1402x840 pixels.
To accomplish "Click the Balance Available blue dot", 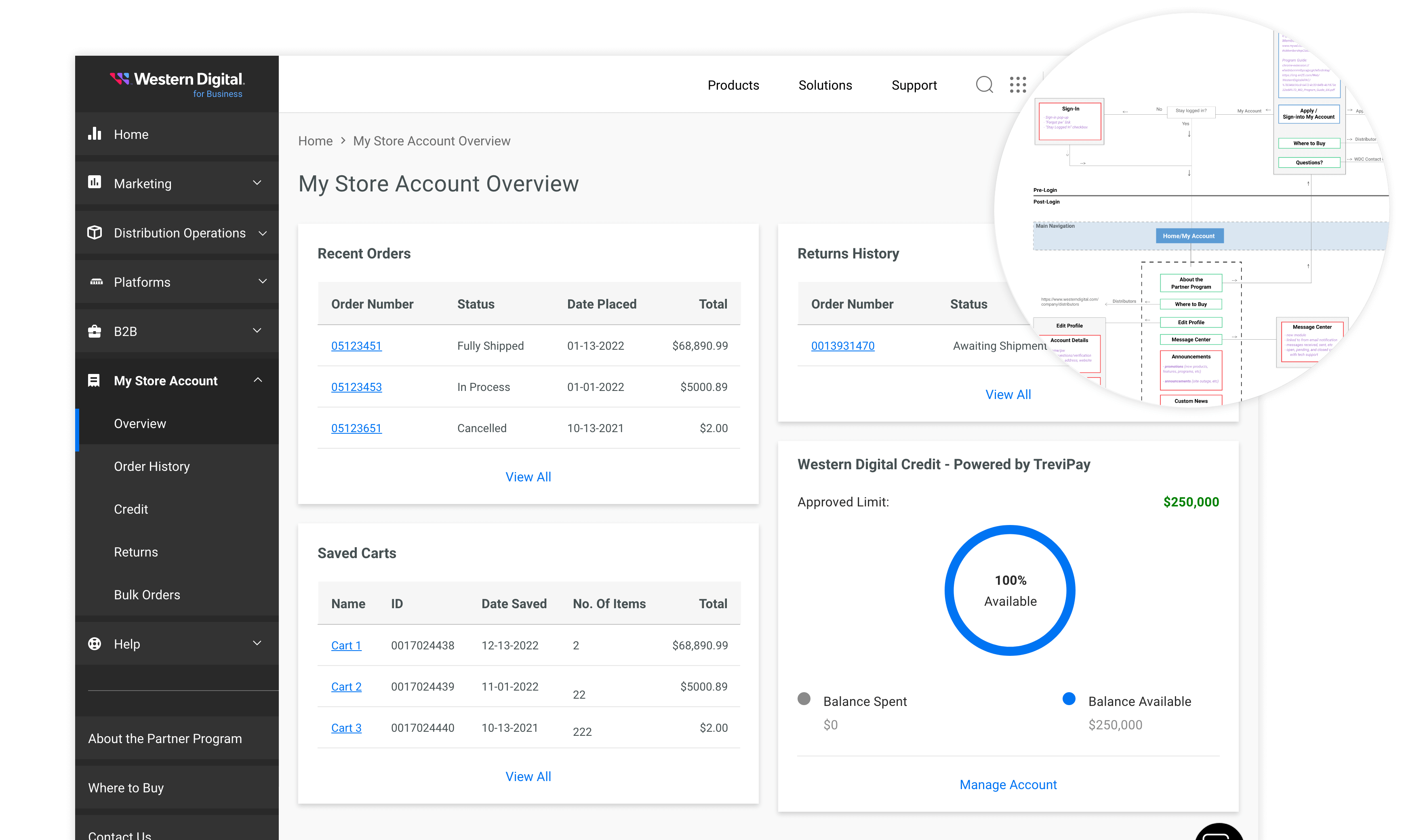I will 1069,699.
